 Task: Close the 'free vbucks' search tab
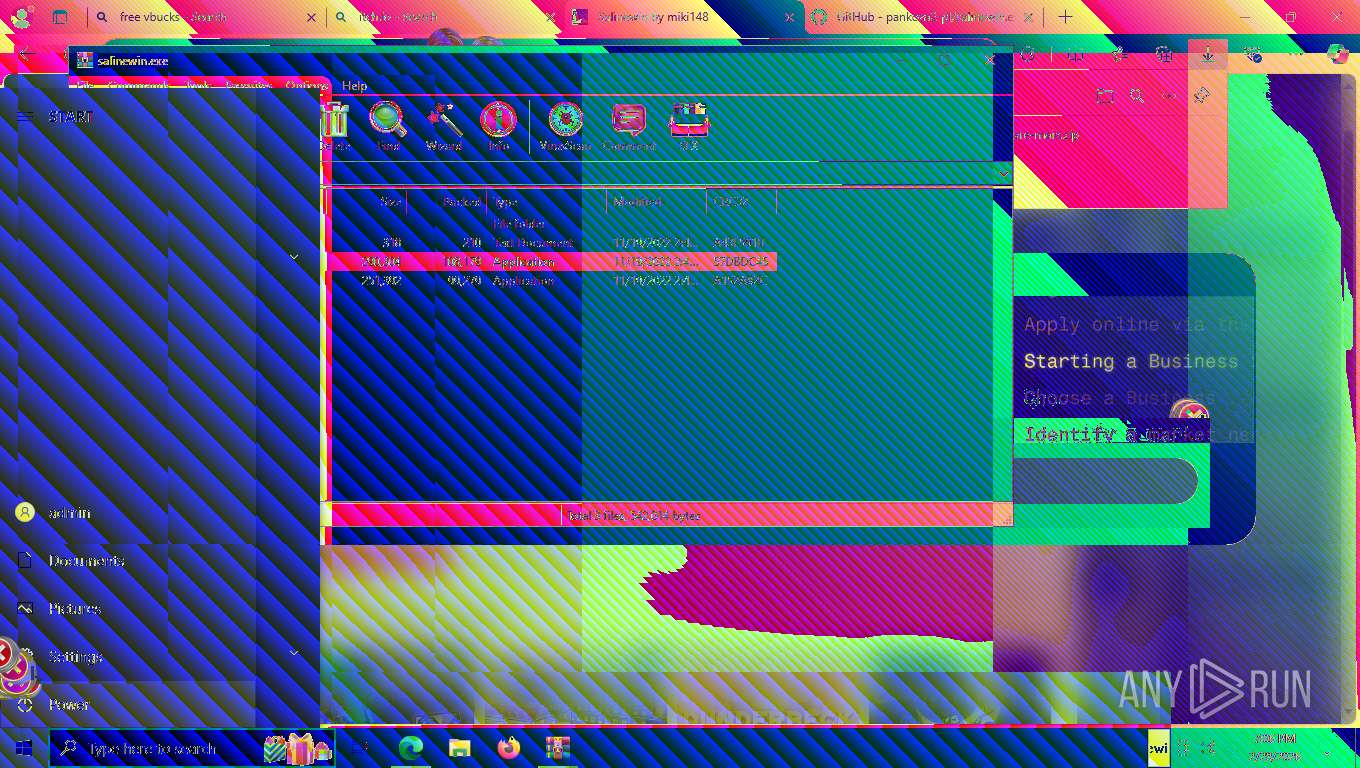click(311, 17)
